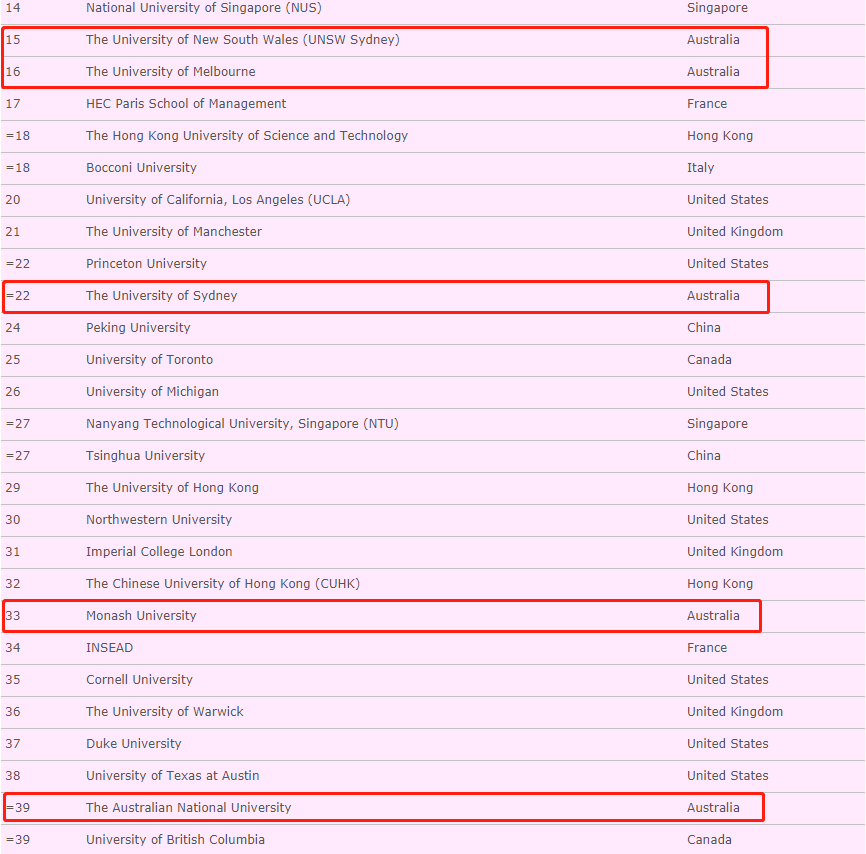Select the Princeton University name
Image resolution: width=866 pixels, height=854 pixels.
(146, 264)
